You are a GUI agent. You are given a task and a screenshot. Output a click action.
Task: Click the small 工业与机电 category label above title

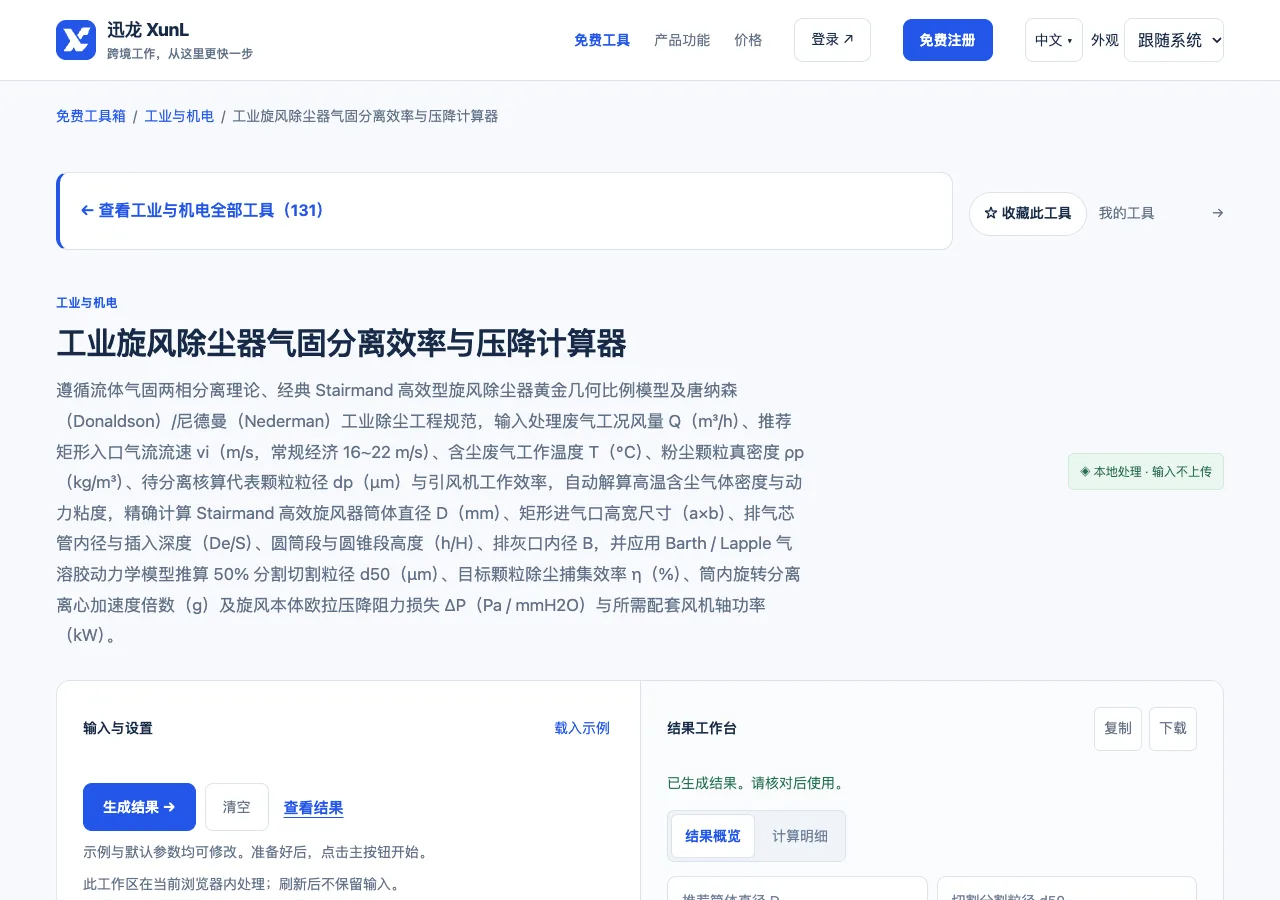point(87,303)
